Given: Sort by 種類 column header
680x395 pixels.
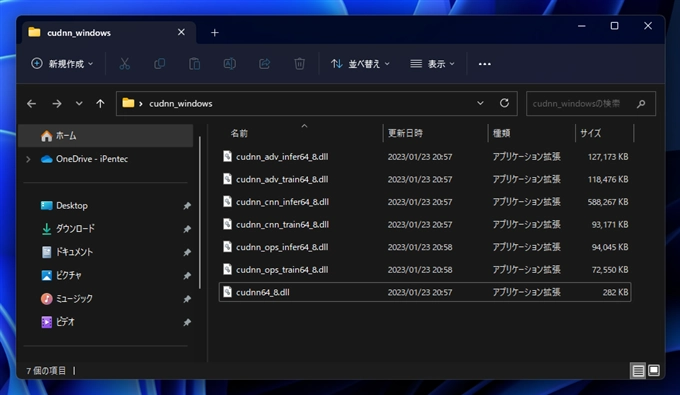Looking at the screenshot, I should click(x=501, y=134).
